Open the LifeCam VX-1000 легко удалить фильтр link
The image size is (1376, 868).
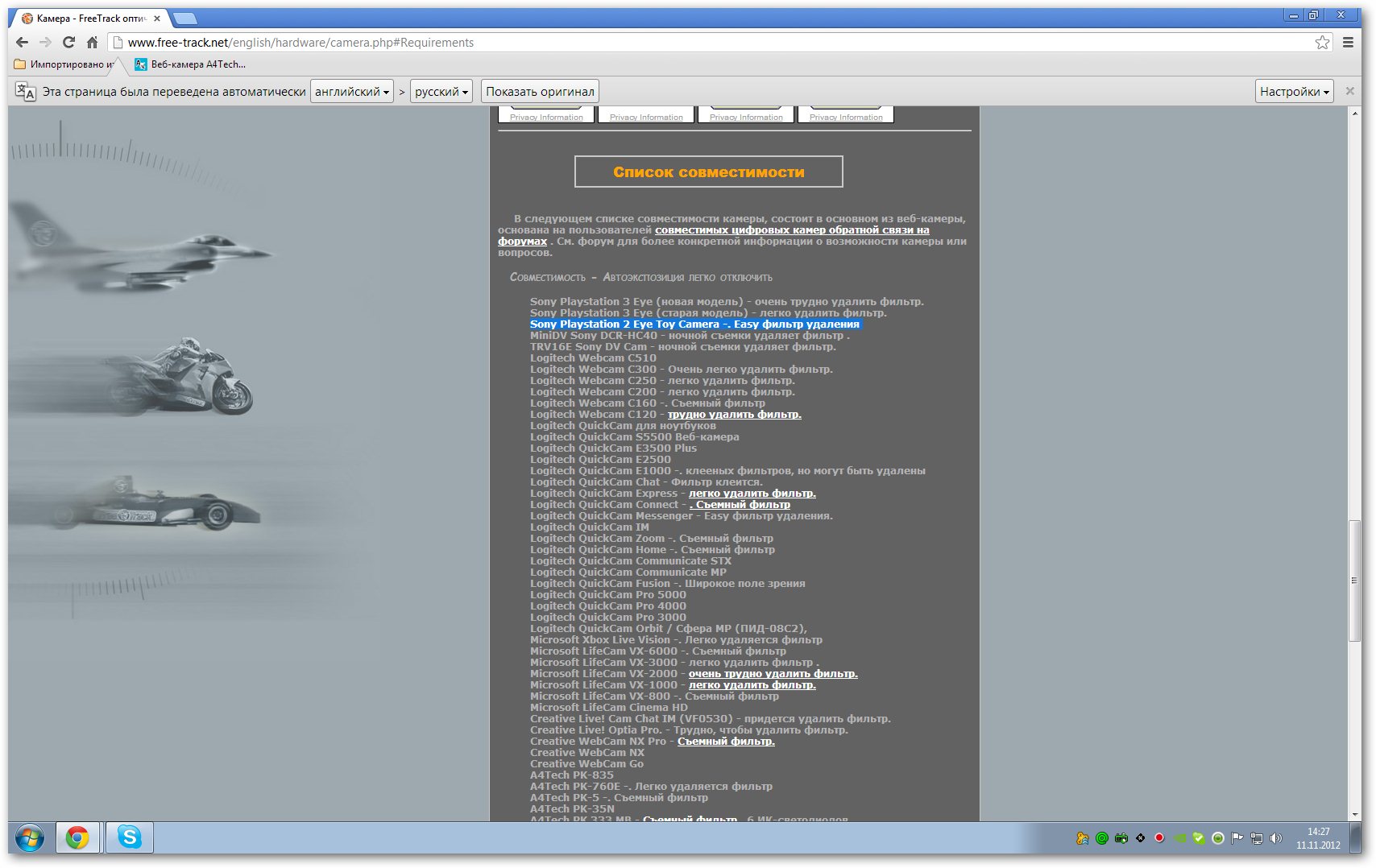(x=752, y=685)
